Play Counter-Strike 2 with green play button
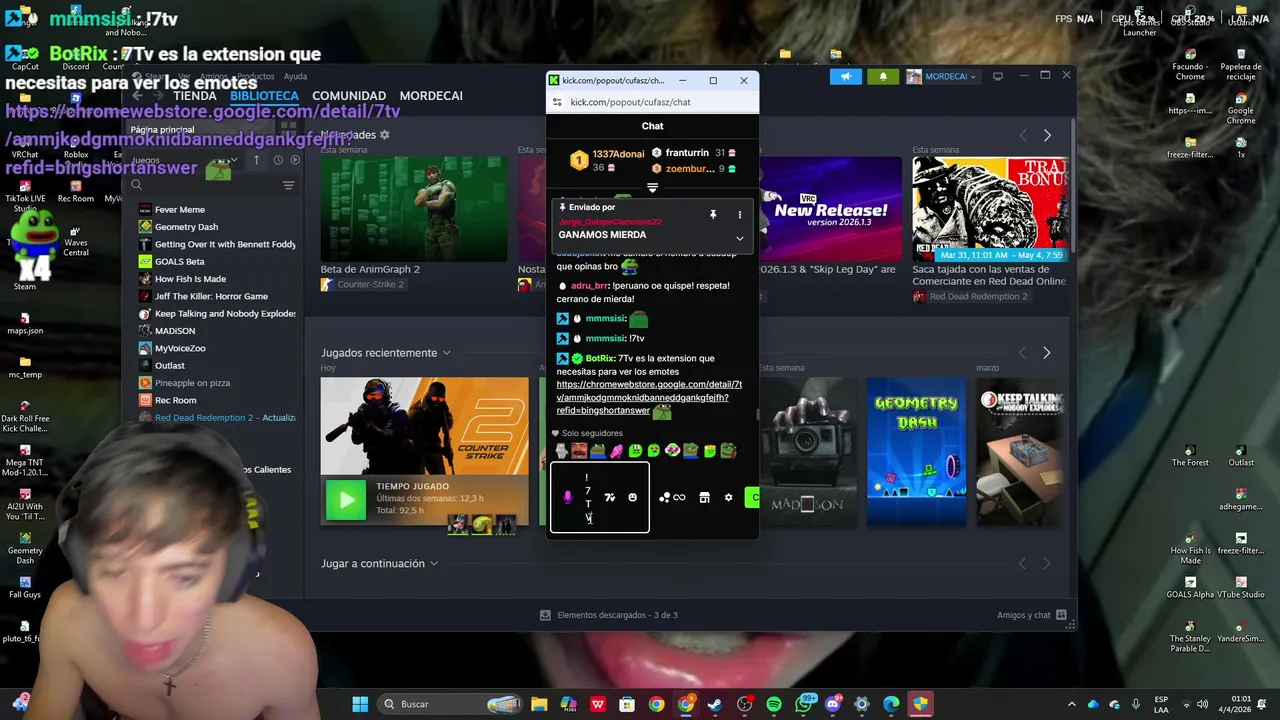1280x720 pixels. tap(346, 501)
